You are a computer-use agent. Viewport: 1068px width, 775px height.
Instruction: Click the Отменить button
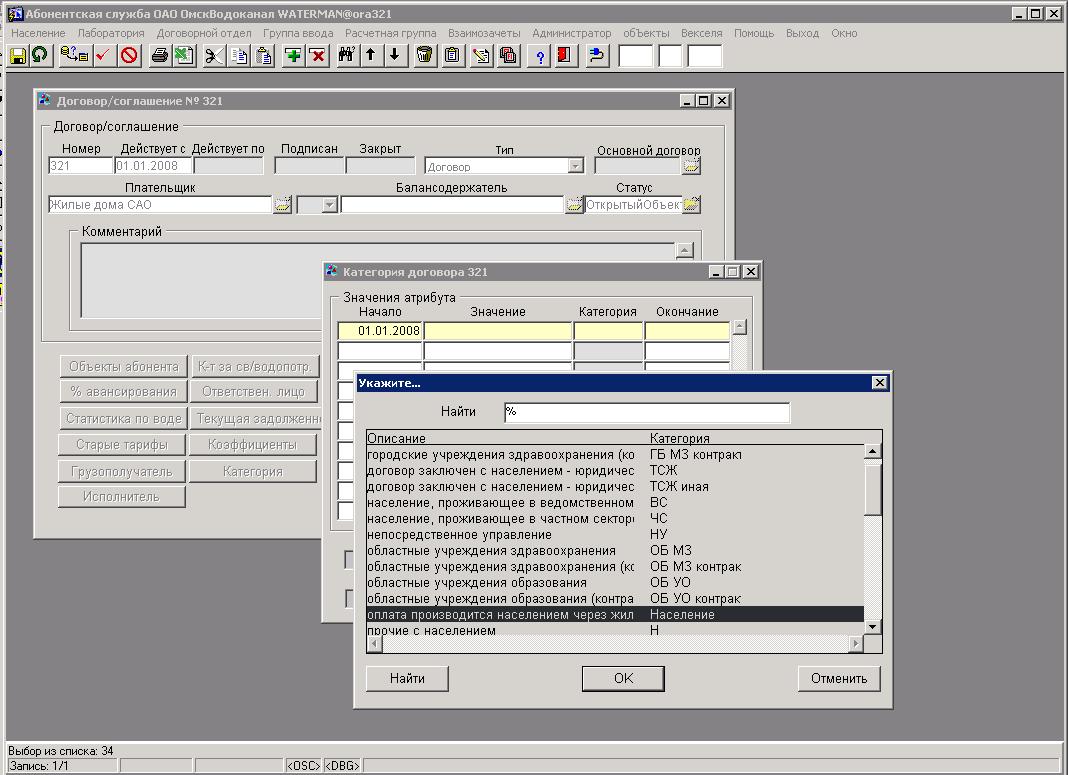839,678
